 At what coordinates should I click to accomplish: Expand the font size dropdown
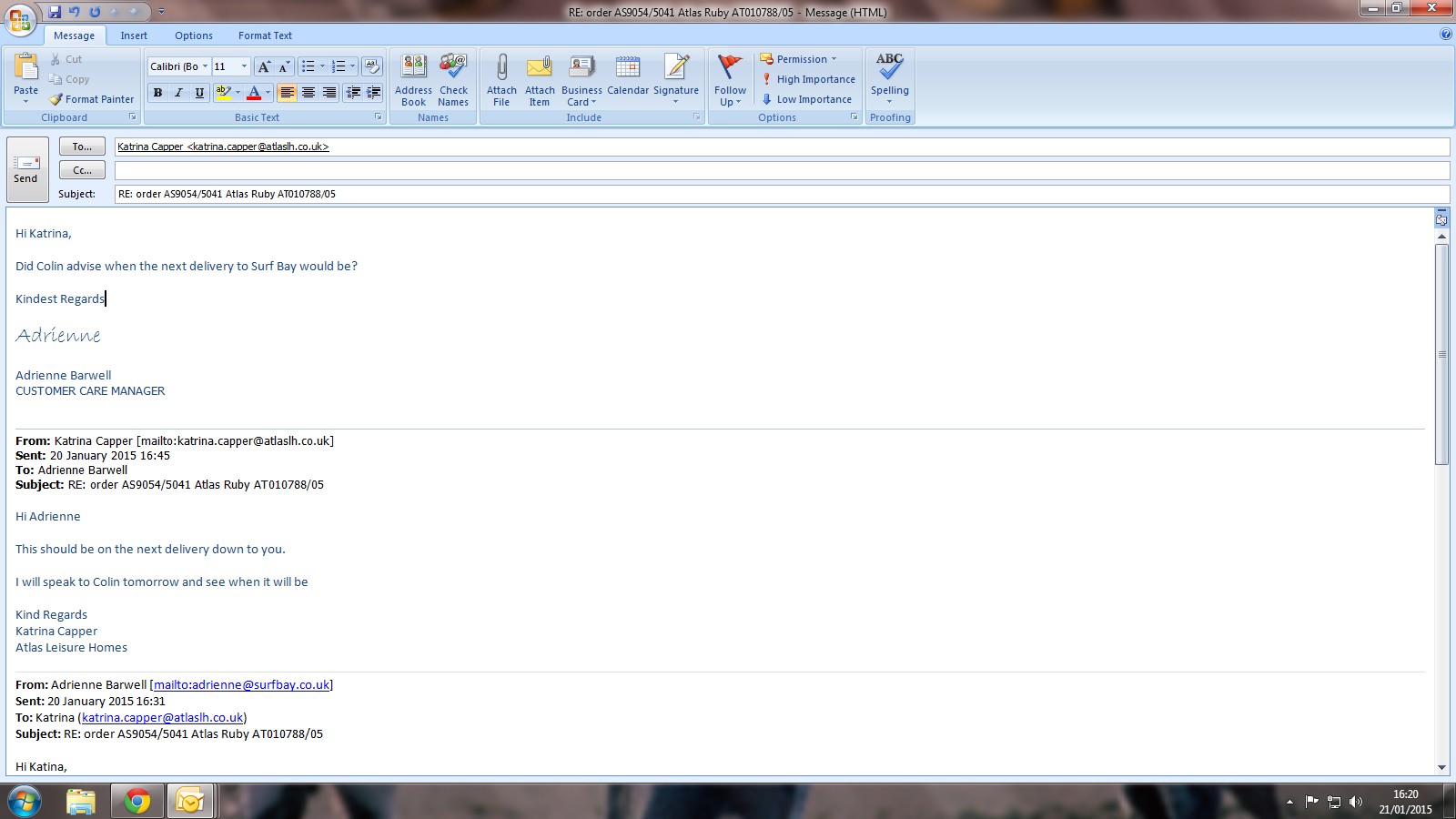244,66
